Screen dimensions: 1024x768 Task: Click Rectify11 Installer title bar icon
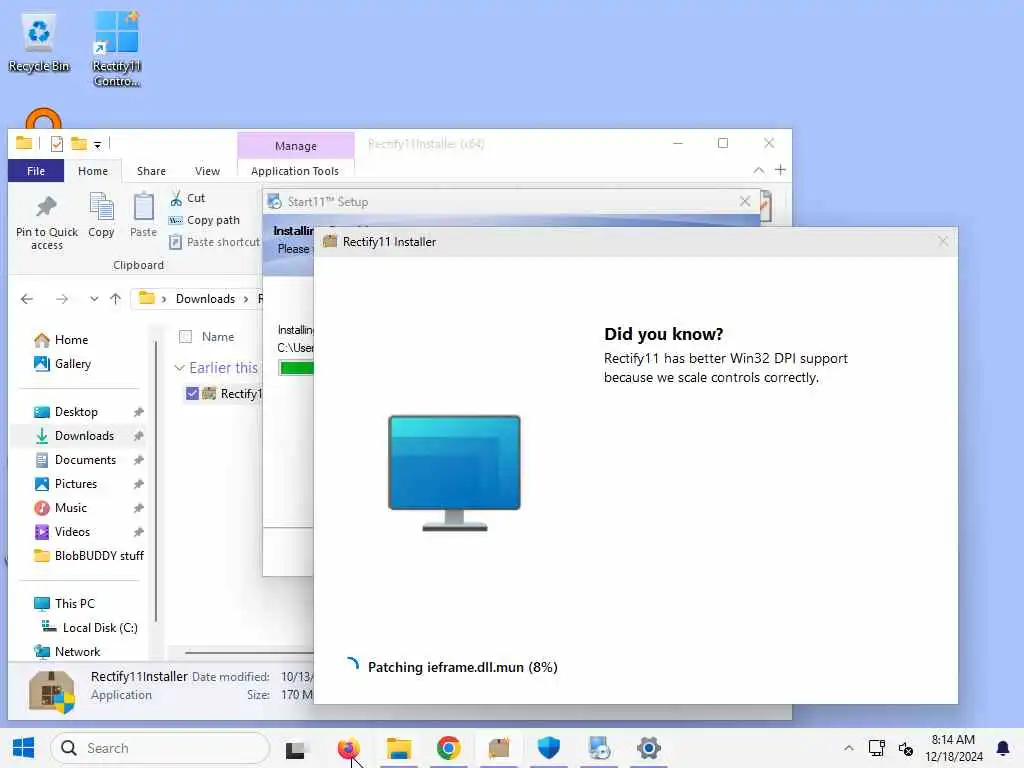pos(330,242)
